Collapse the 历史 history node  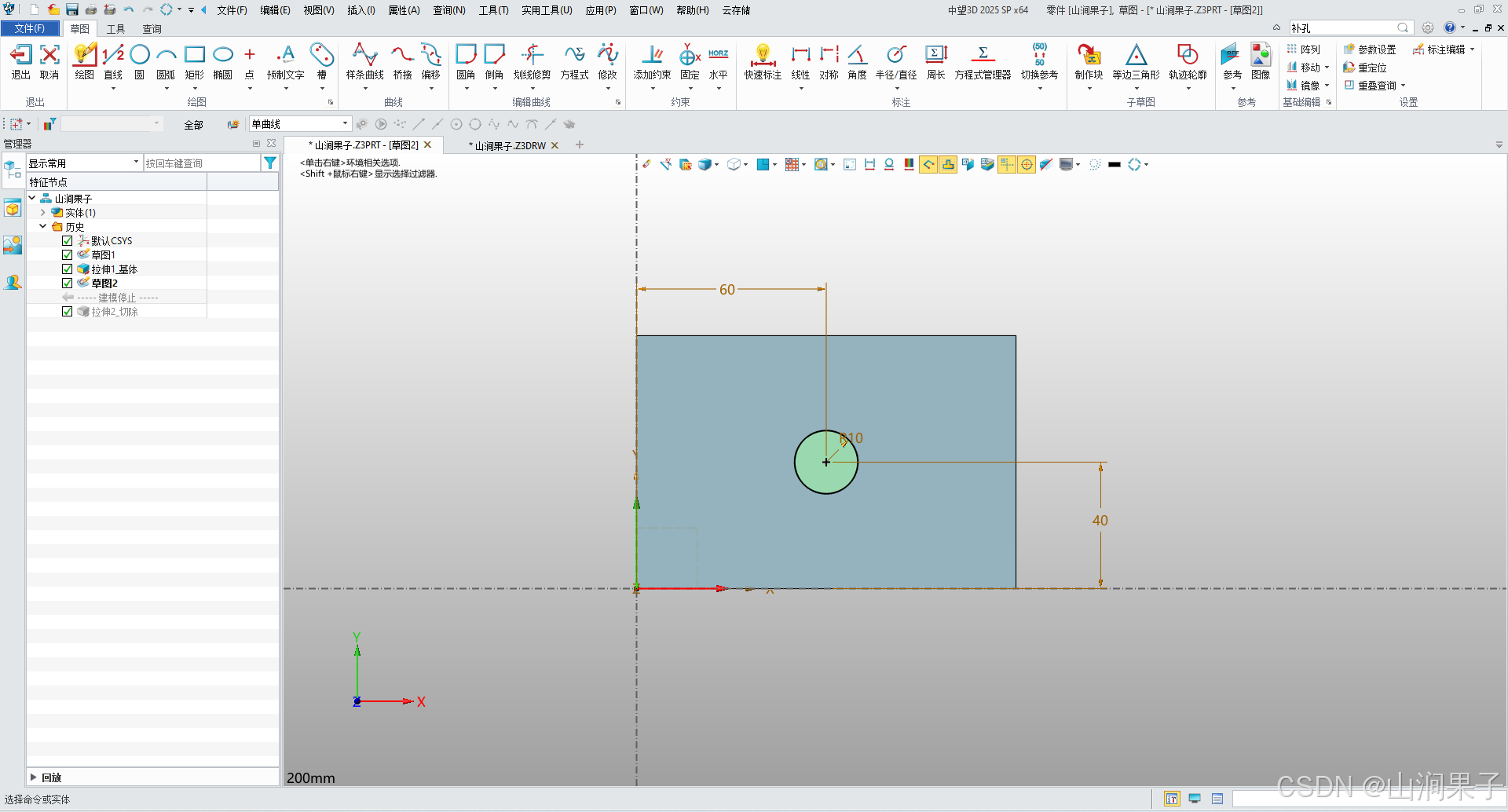[x=43, y=227]
